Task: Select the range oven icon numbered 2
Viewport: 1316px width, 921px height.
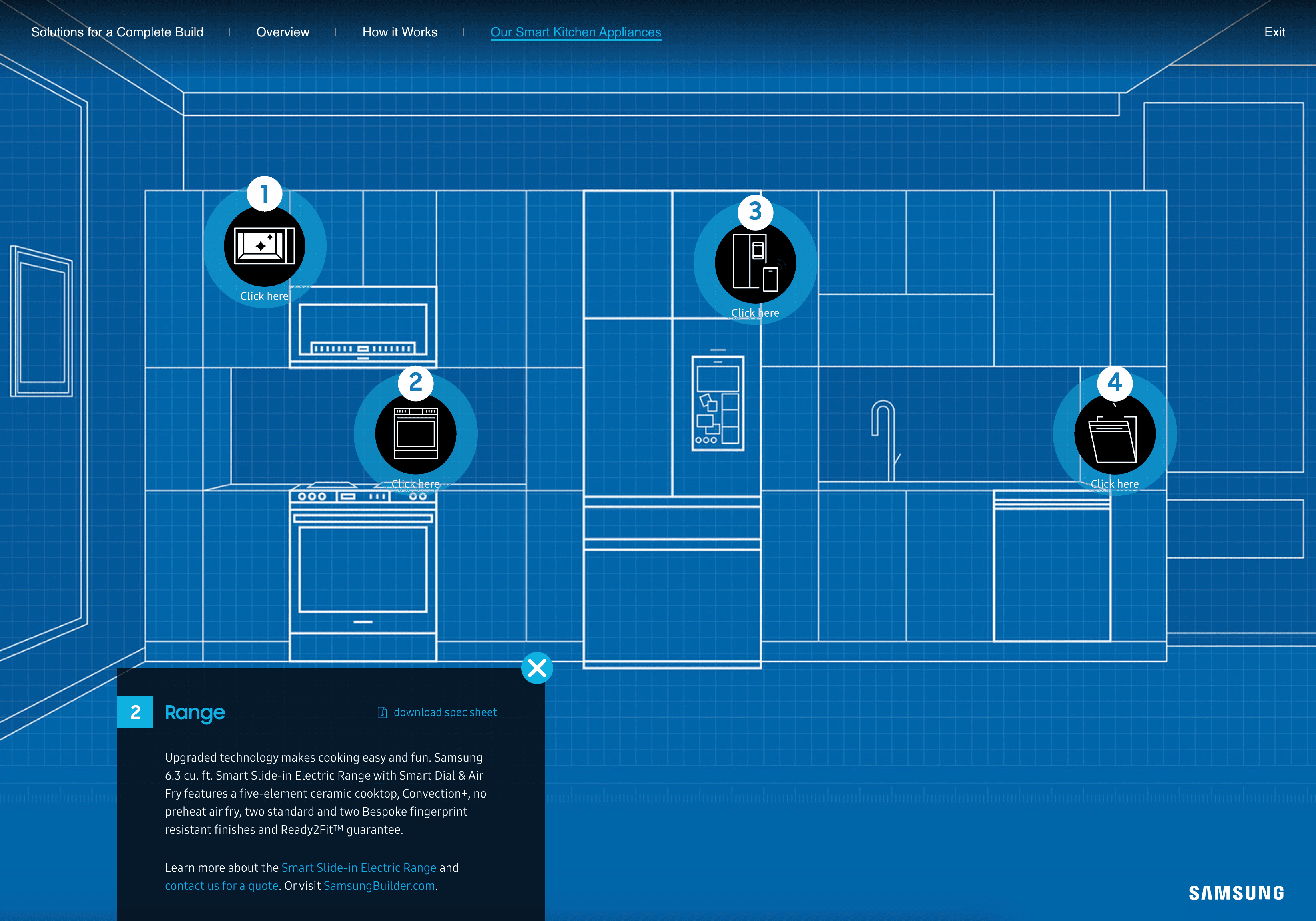Action: pos(415,434)
